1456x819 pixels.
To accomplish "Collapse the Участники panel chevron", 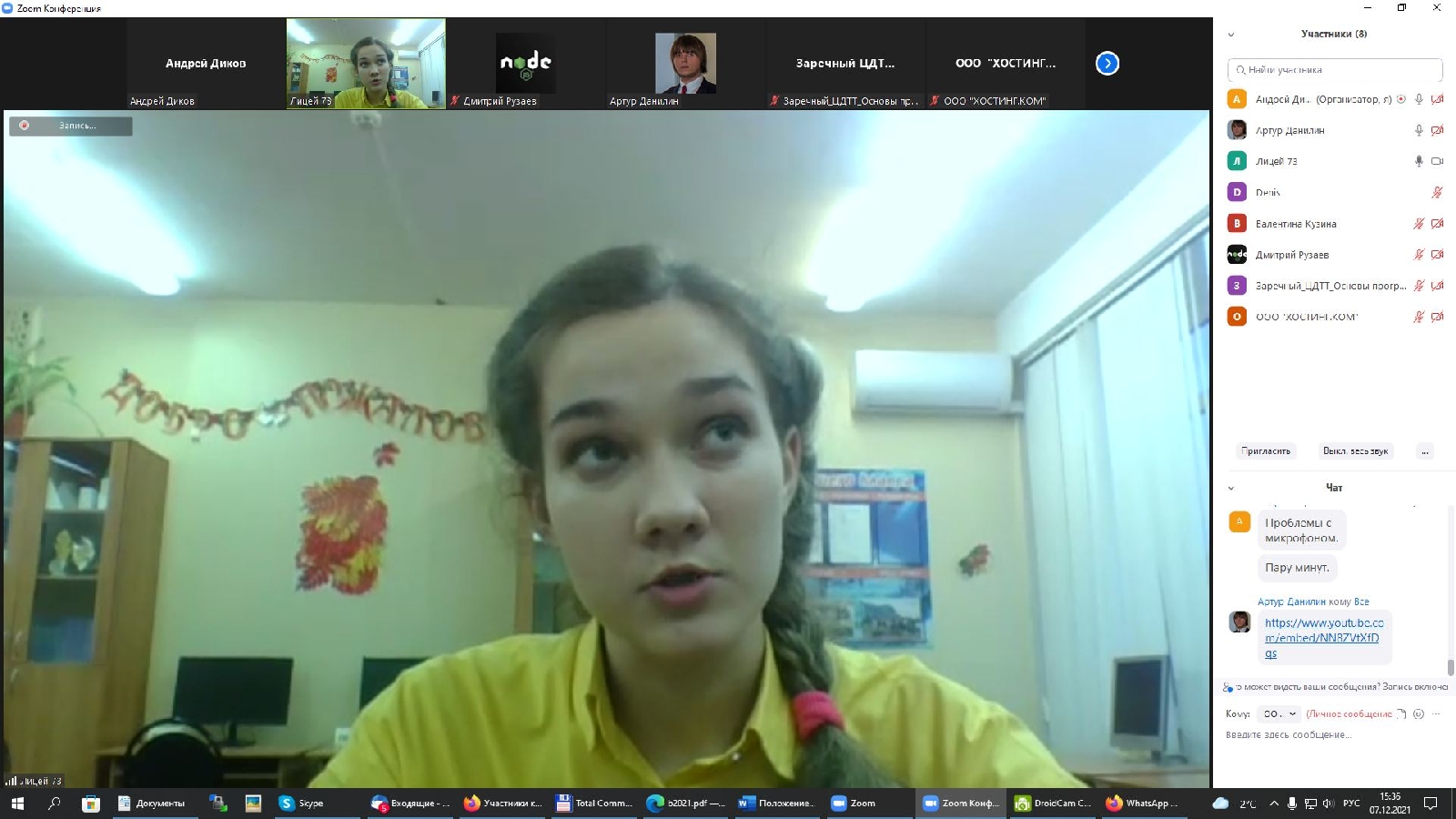I will click(x=1231, y=35).
